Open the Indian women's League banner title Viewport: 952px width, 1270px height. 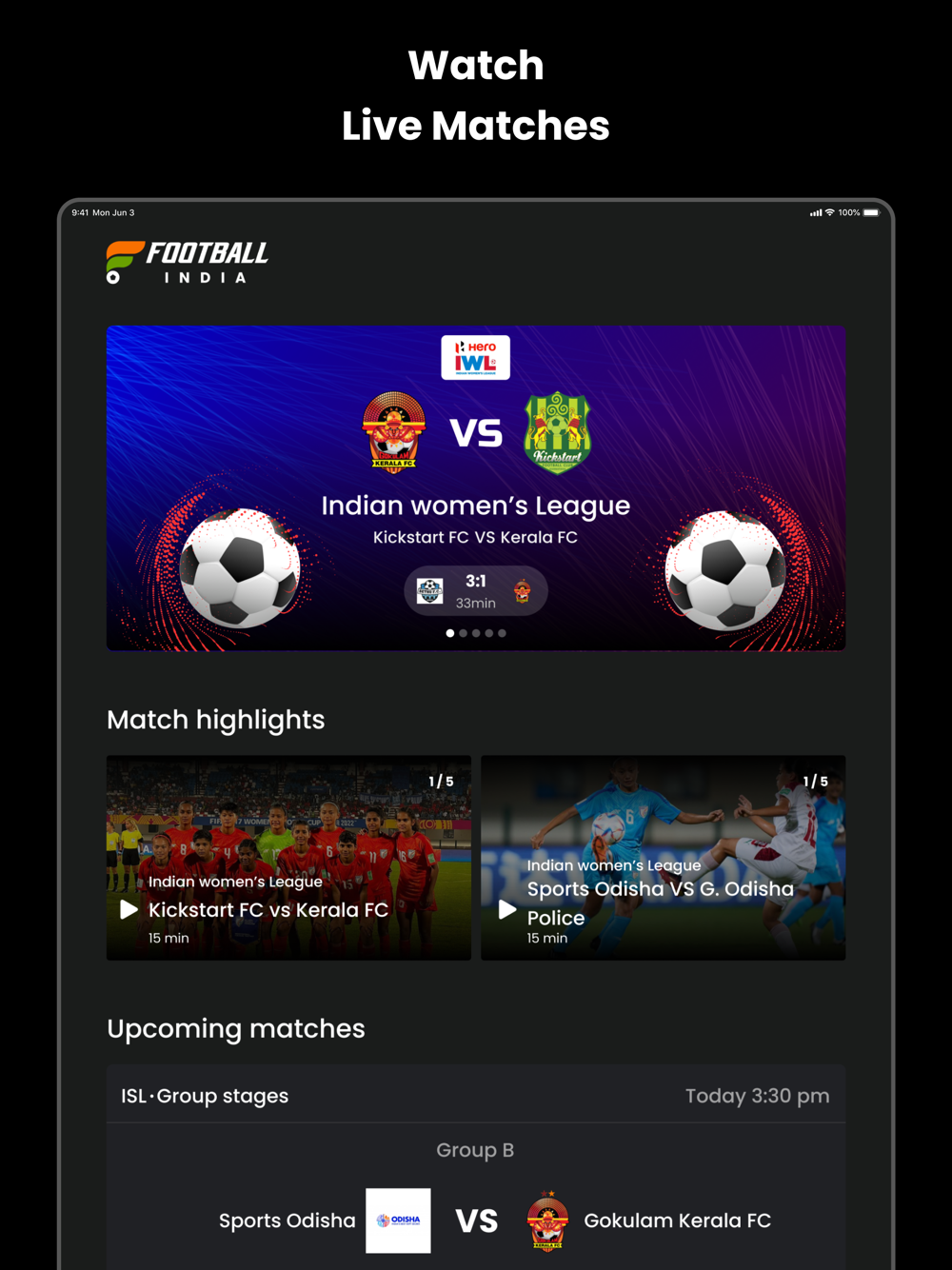476,506
